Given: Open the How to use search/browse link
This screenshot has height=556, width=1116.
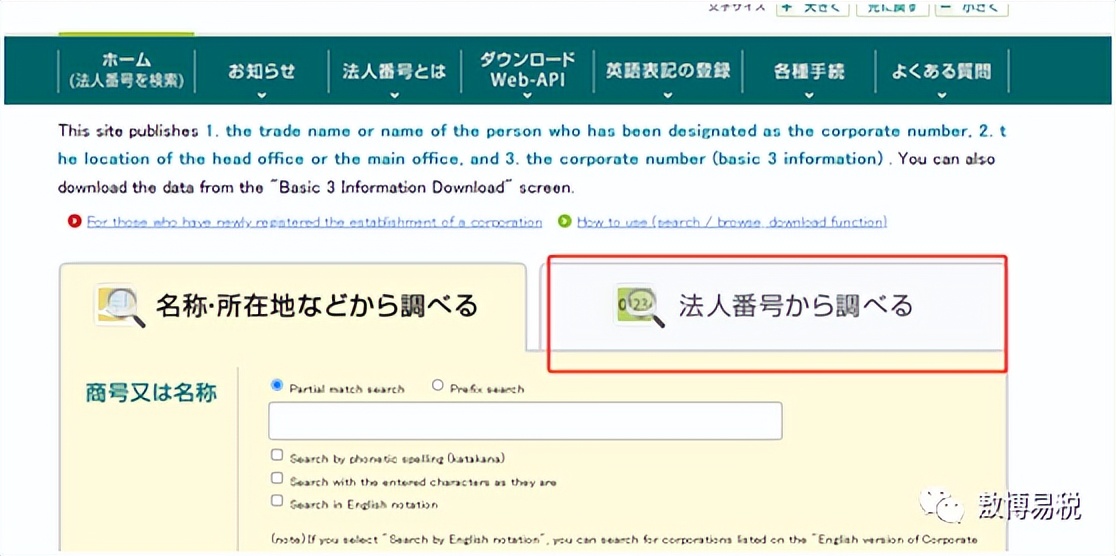Looking at the screenshot, I should (732, 222).
